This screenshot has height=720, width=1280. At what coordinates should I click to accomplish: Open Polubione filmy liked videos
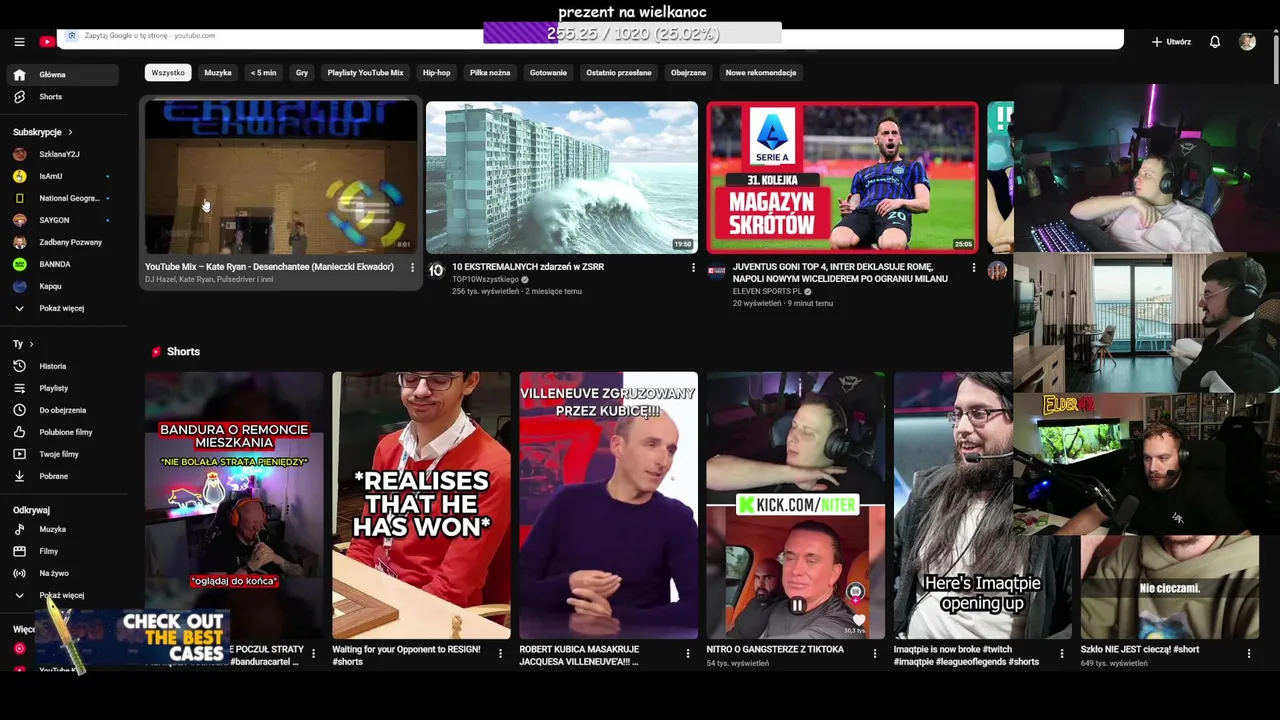tap(65, 432)
